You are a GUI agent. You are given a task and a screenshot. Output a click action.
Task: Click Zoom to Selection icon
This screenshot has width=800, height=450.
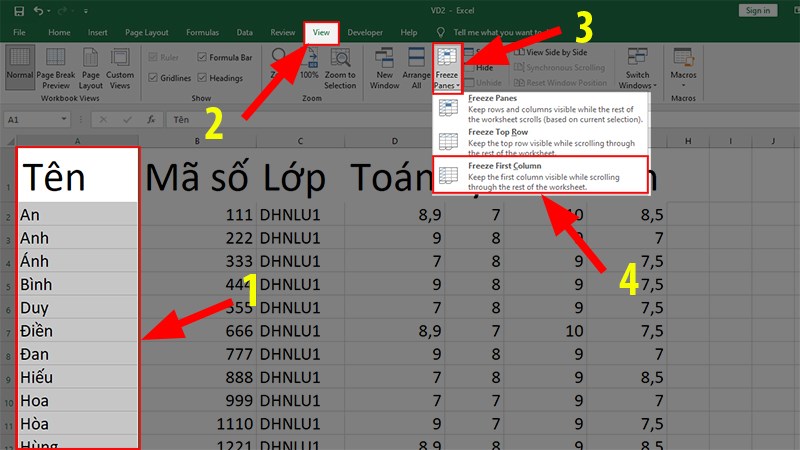pyautogui.click(x=340, y=68)
